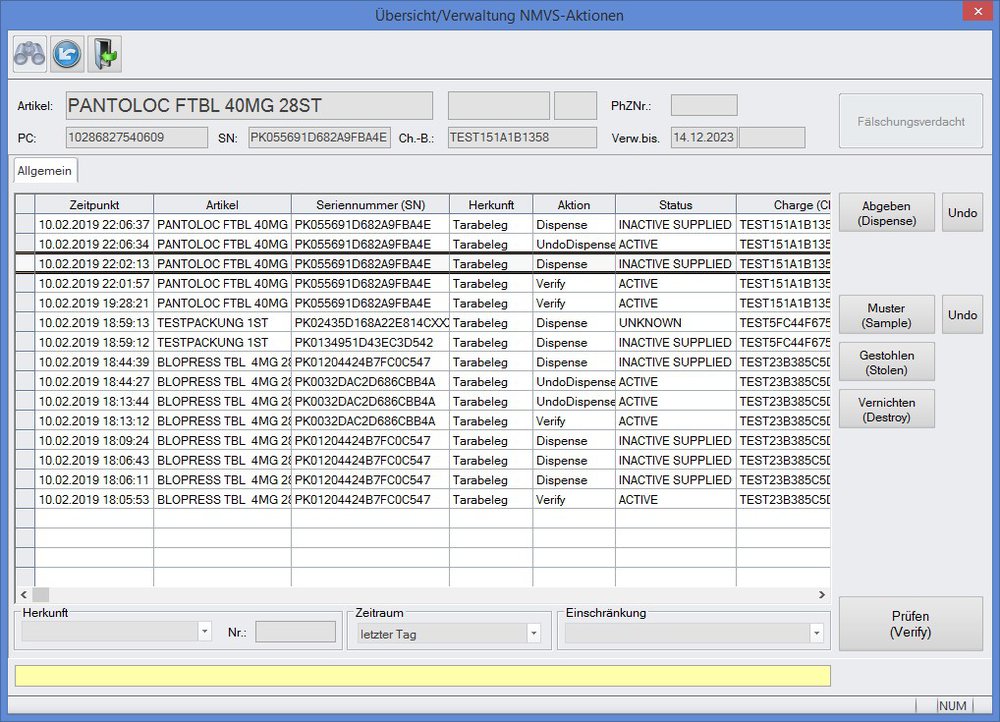Open the Herkunft dropdown
1000x722 pixels.
[204, 632]
